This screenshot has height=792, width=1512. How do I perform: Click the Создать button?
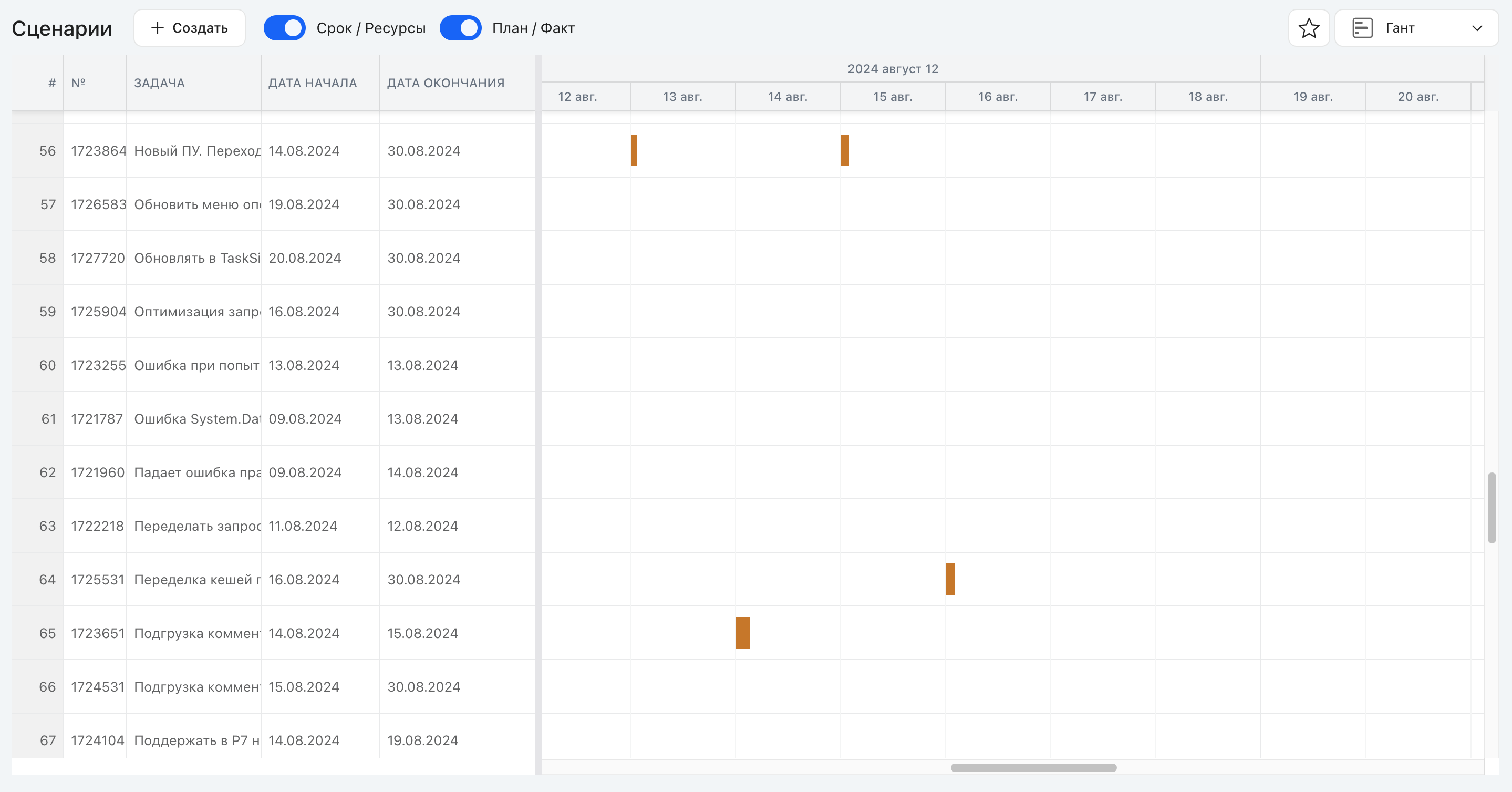pos(190,28)
